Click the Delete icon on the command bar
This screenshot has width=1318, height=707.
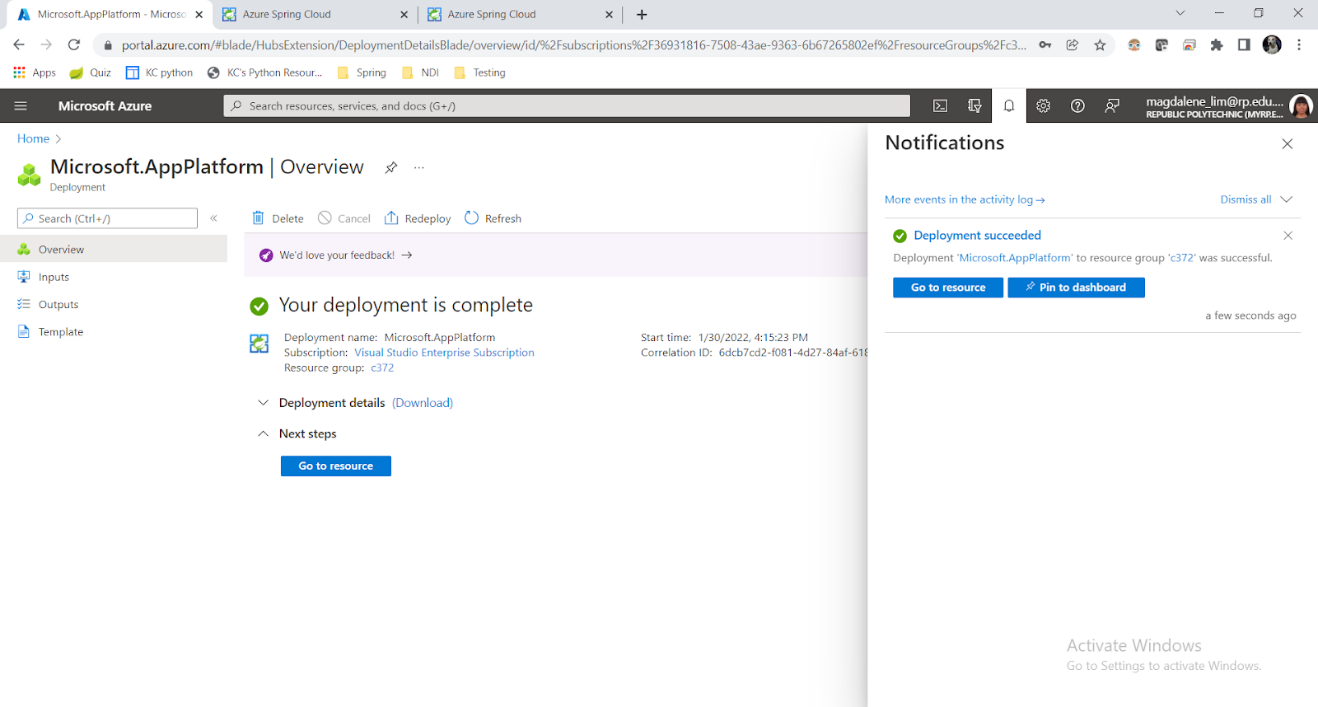[x=277, y=218]
